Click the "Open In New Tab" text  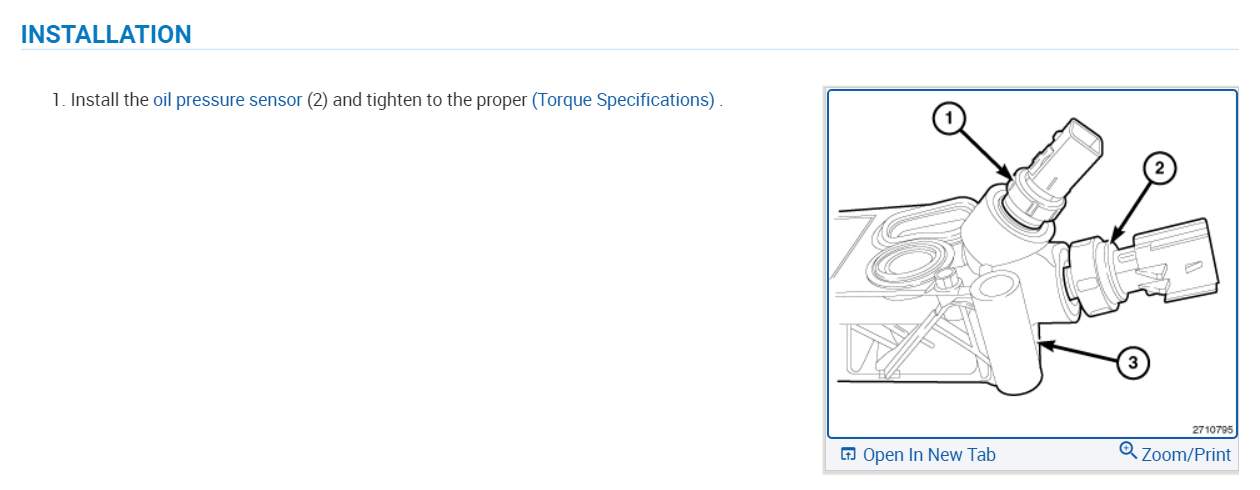point(929,455)
